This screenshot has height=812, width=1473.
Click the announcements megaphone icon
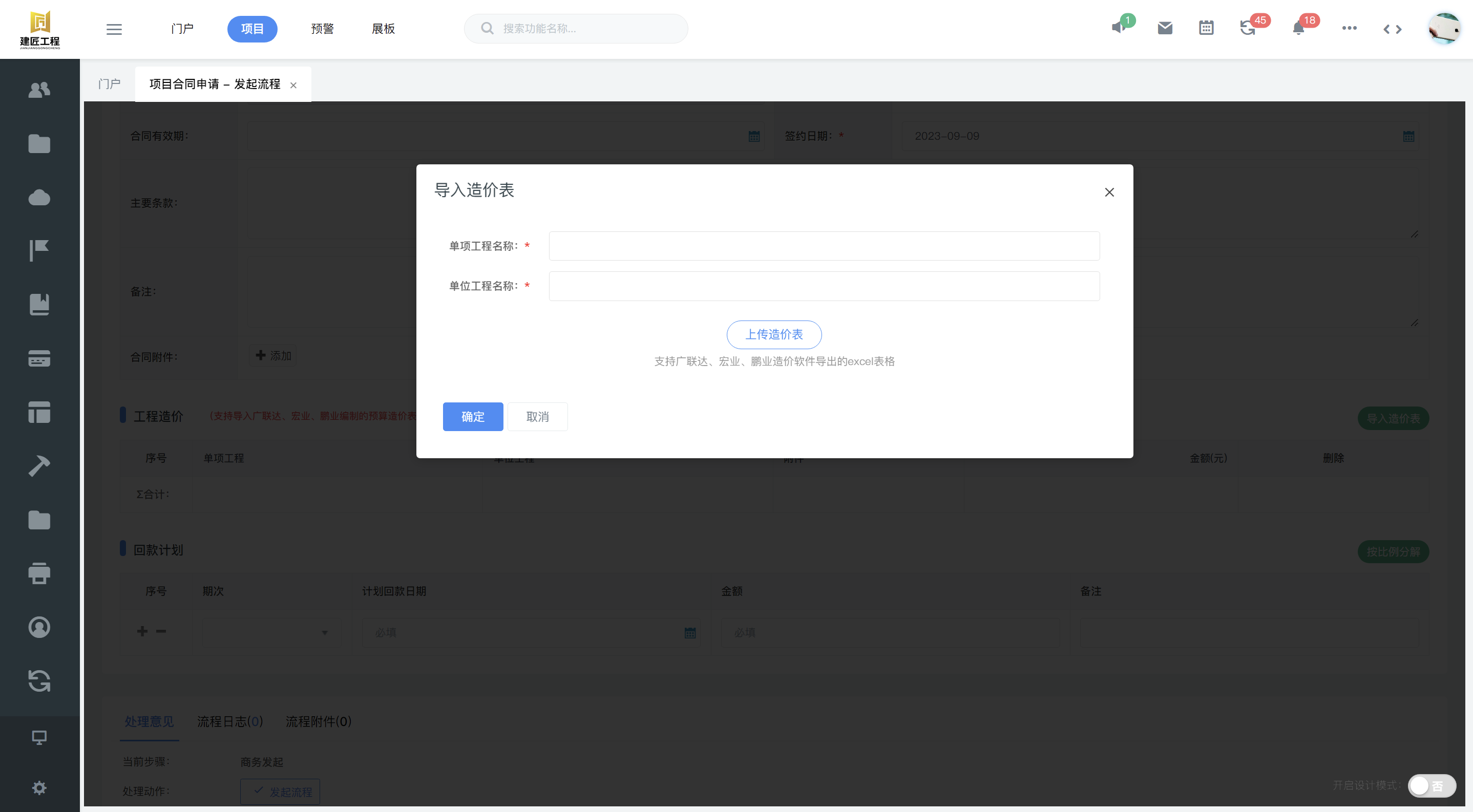[1119, 28]
